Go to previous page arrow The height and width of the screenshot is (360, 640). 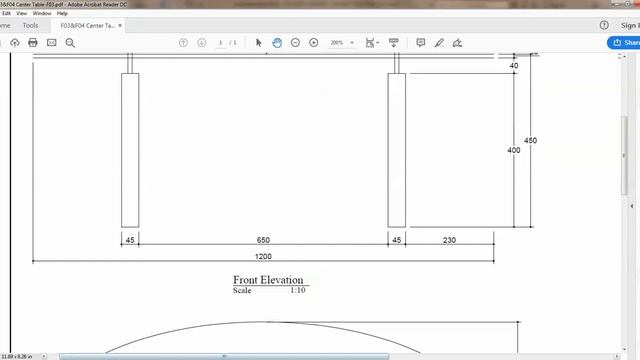183,42
